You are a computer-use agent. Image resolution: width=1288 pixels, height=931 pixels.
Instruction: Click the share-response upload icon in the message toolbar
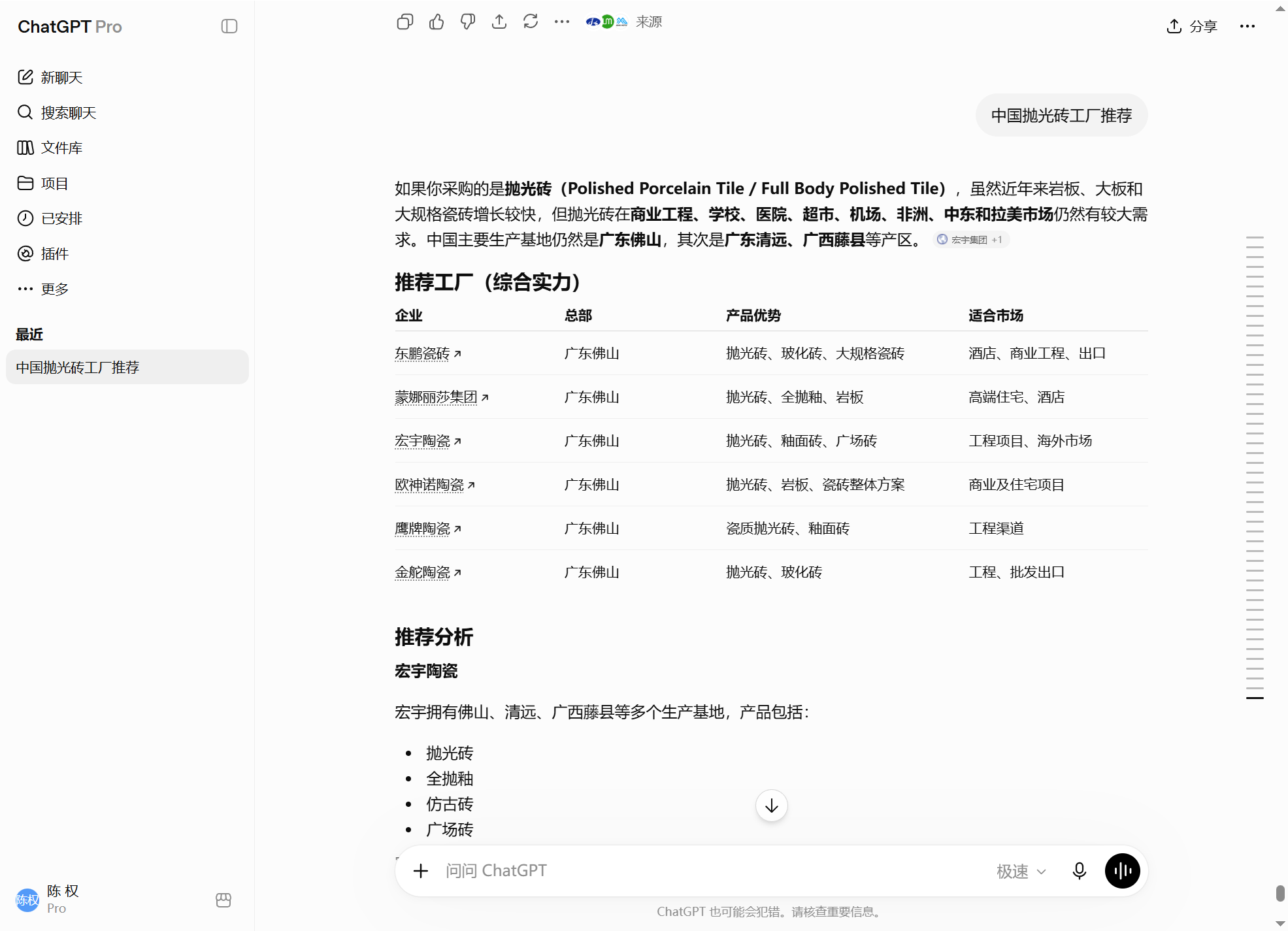pyautogui.click(x=499, y=22)
